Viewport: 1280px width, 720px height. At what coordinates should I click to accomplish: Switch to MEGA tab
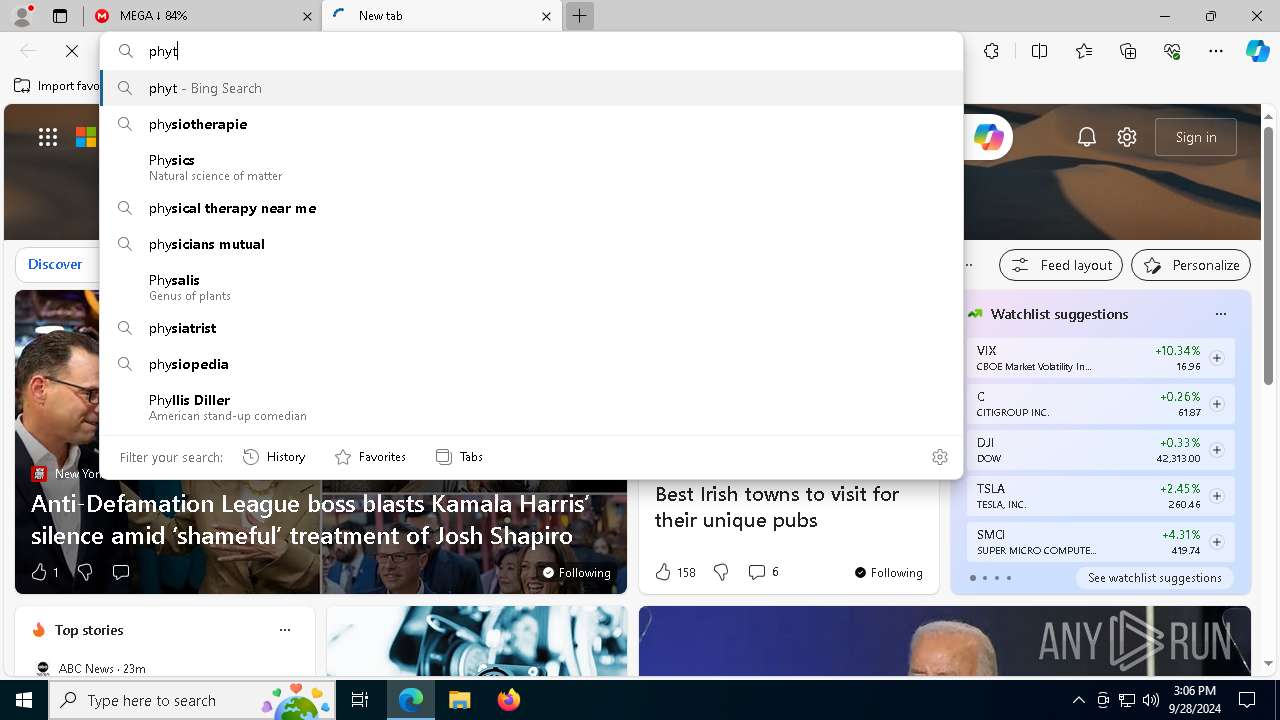(202, 16)
